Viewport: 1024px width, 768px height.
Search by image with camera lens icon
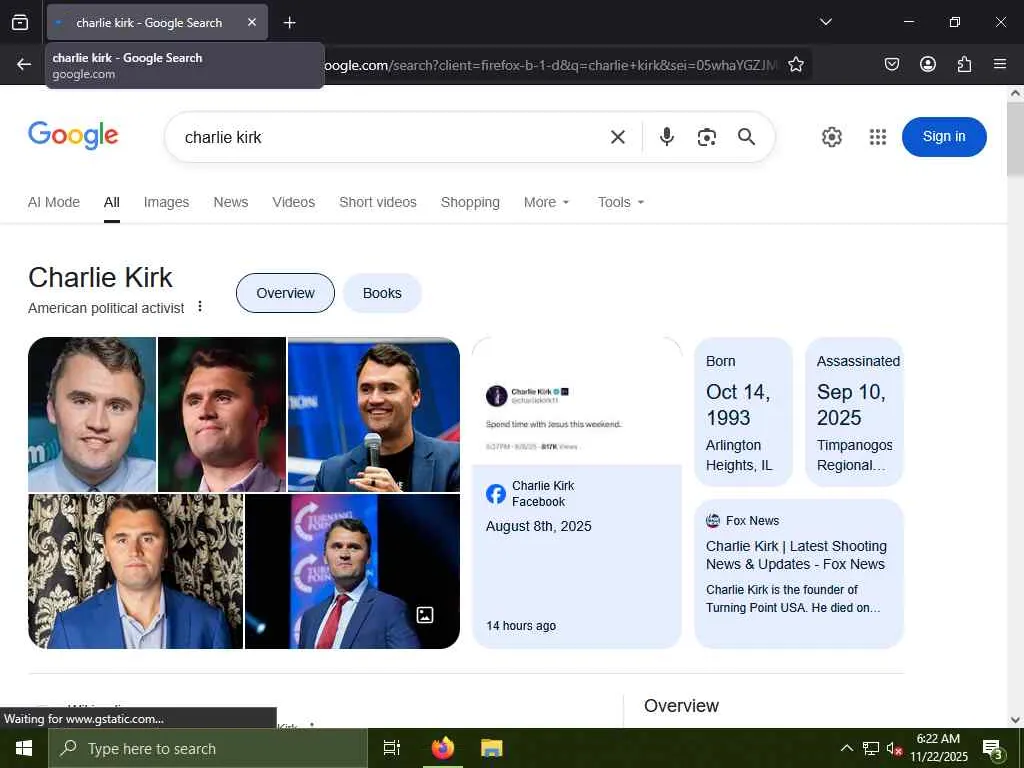point(707,136)
